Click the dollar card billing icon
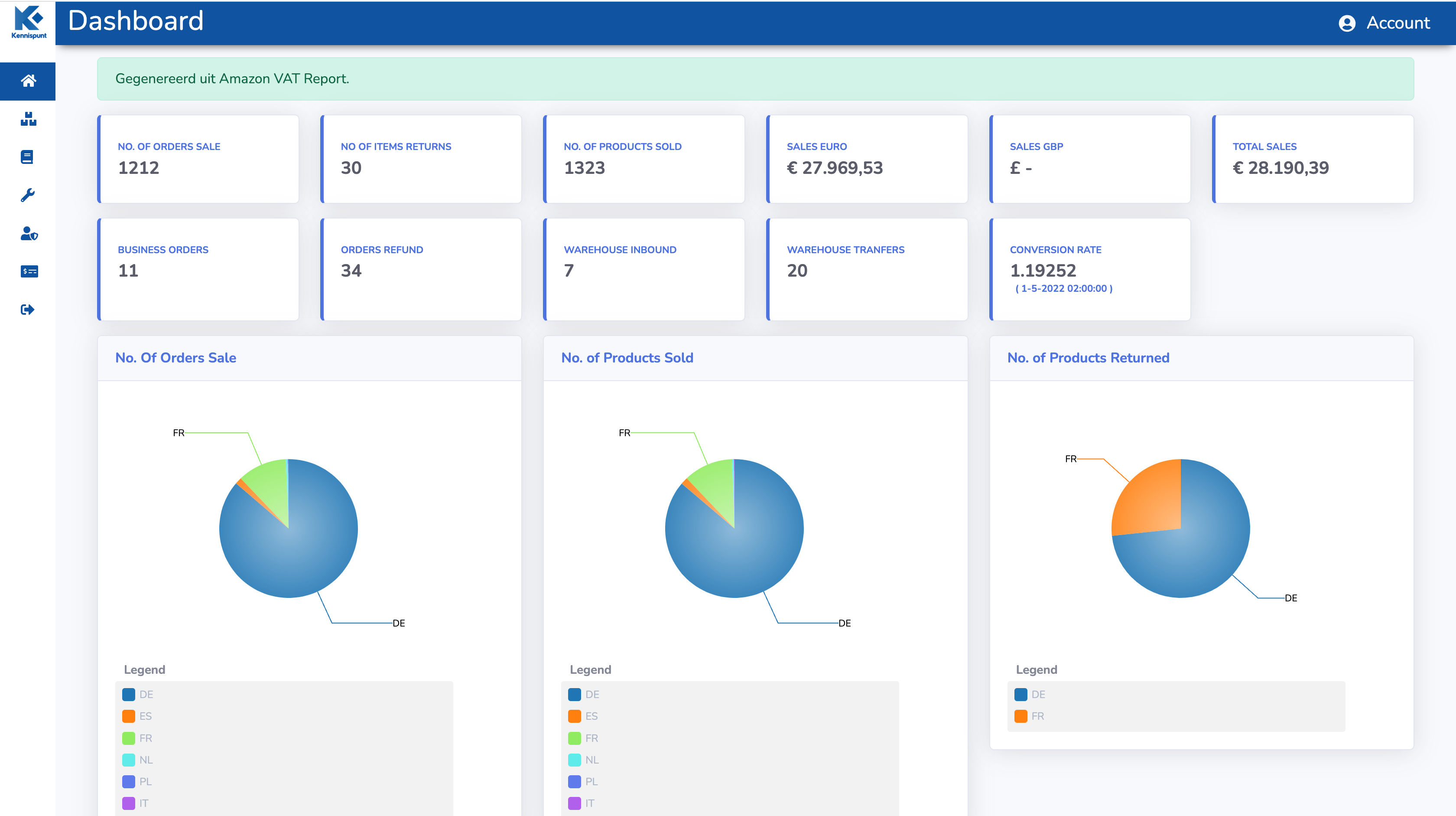This screenshot has height=816, width=1456. pos(29,271)
